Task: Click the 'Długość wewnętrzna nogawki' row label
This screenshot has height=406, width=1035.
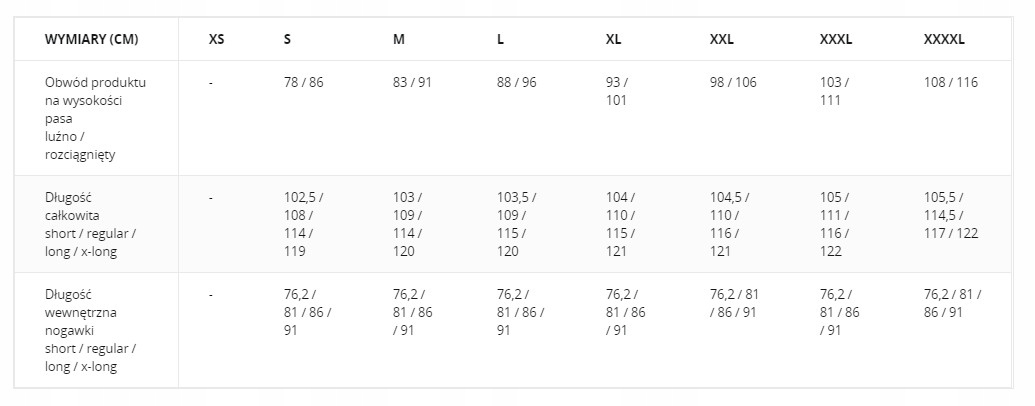Action: point(90,330)
